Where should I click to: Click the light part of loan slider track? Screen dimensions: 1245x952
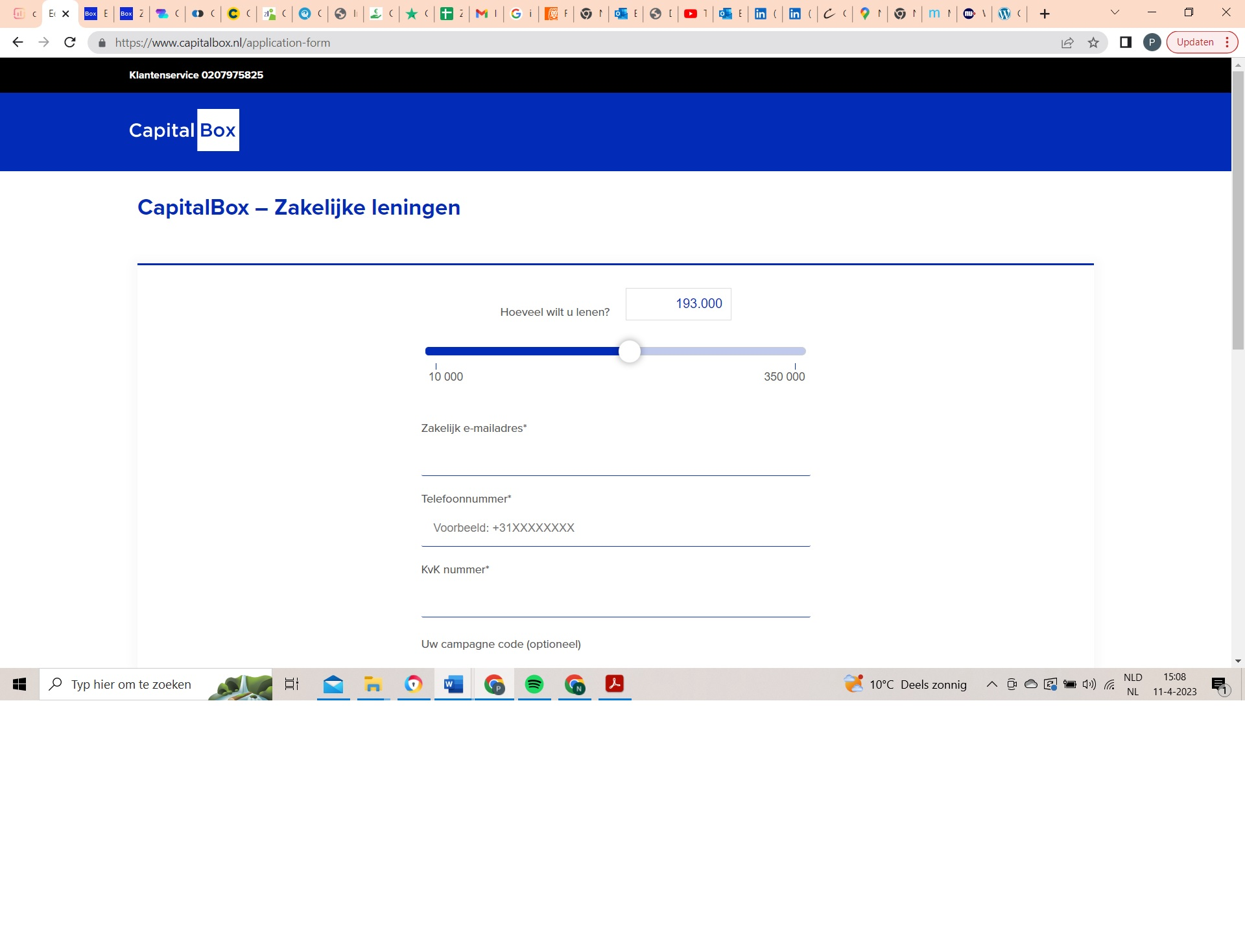click(x=723, y=351)
